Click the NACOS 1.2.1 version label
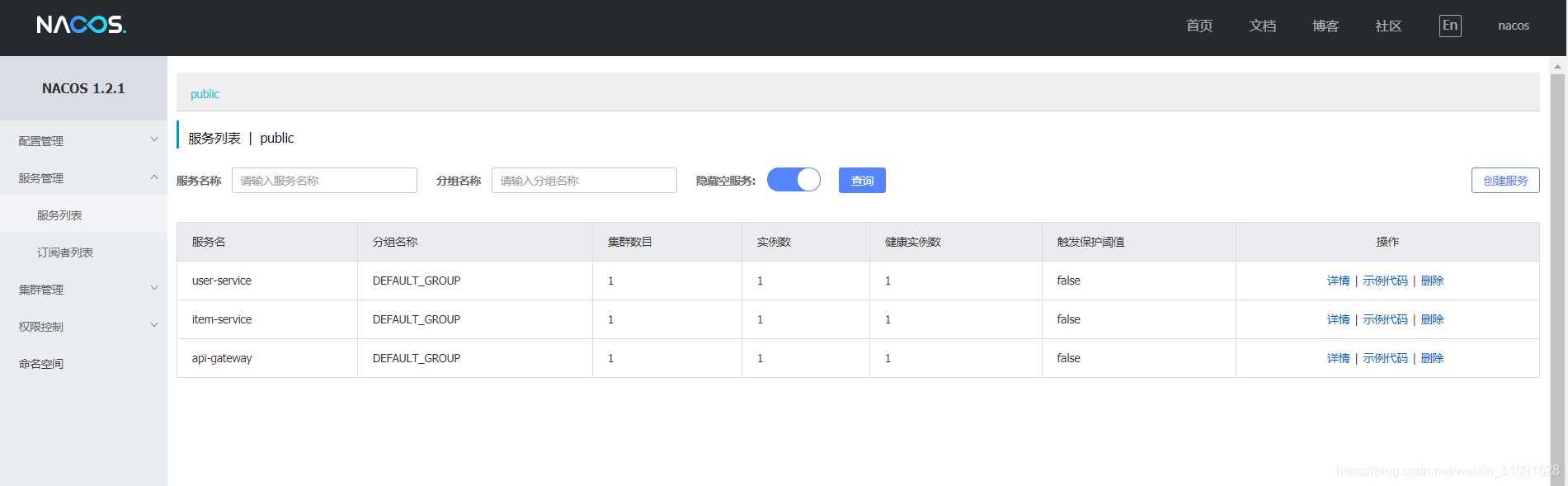Image resolution: width=1568 pixels, height=486 pixels. pyautogui.click(x=83, y=88)
